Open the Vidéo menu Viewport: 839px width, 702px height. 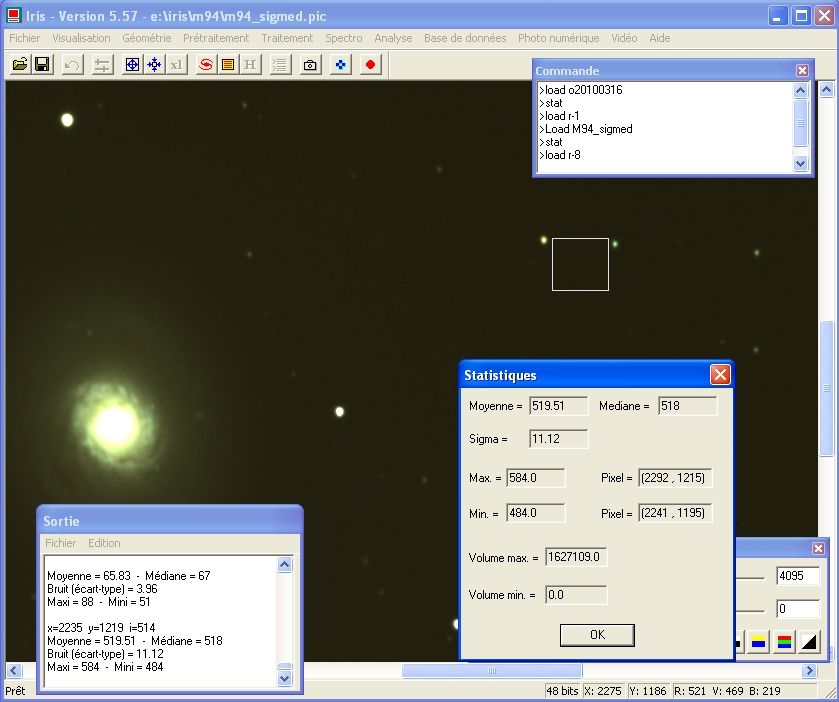(x=624, y=38)
